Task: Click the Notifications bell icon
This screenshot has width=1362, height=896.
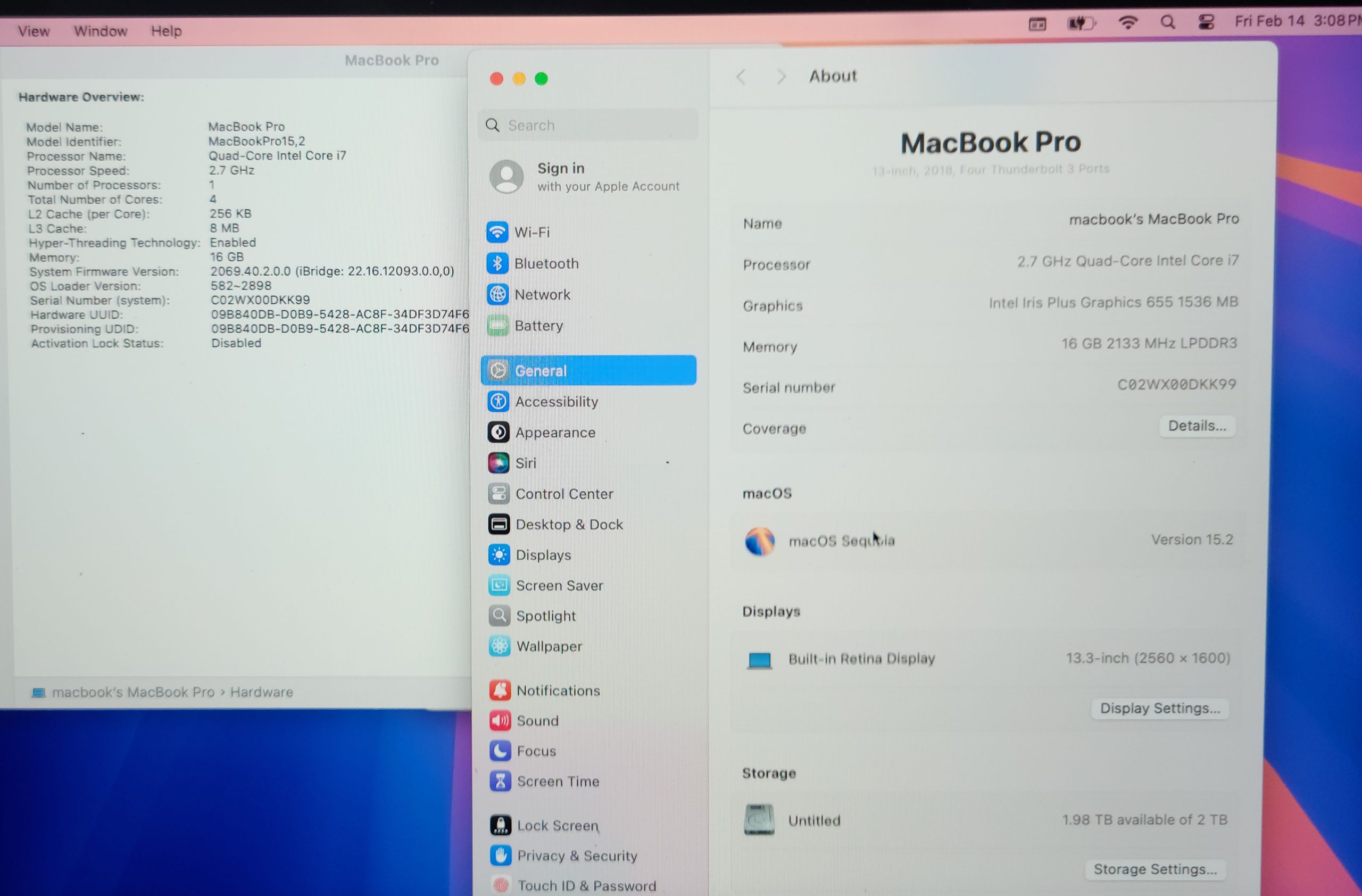Action: (x=500, y=691)
